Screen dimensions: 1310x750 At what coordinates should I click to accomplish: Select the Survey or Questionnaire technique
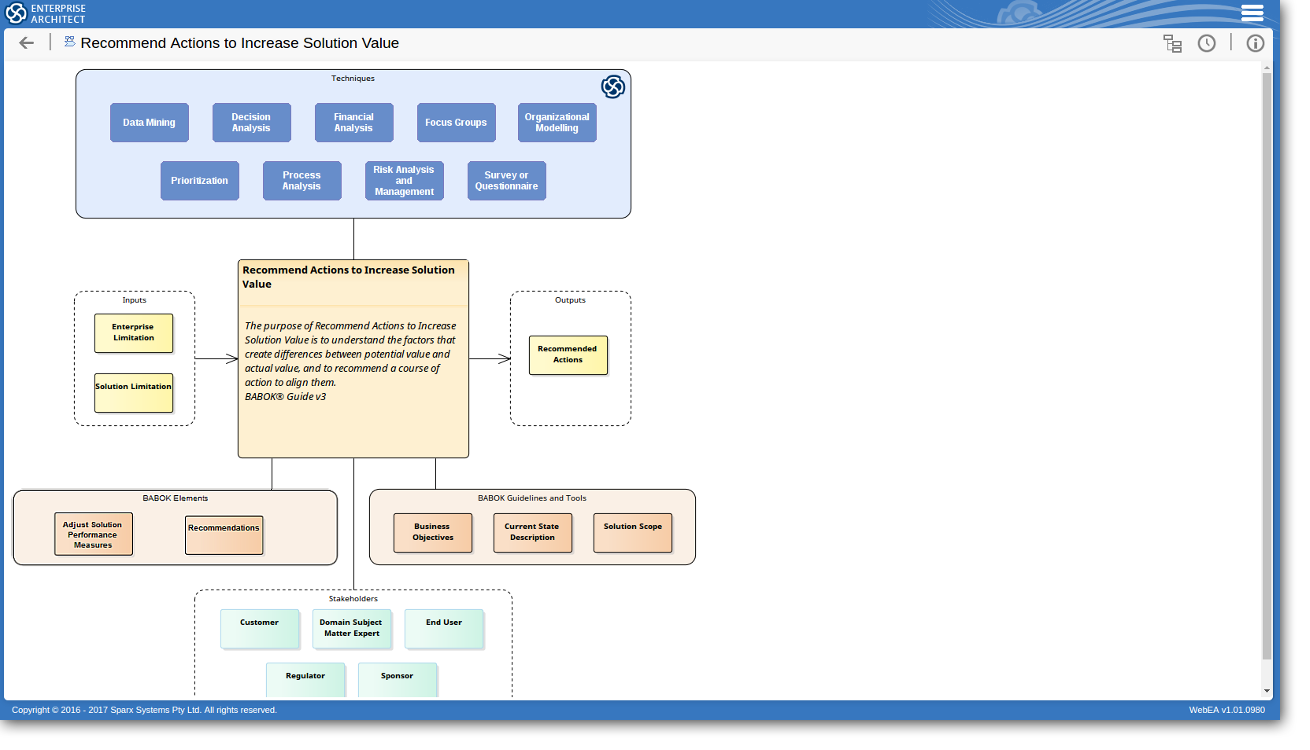coord(507,181)
